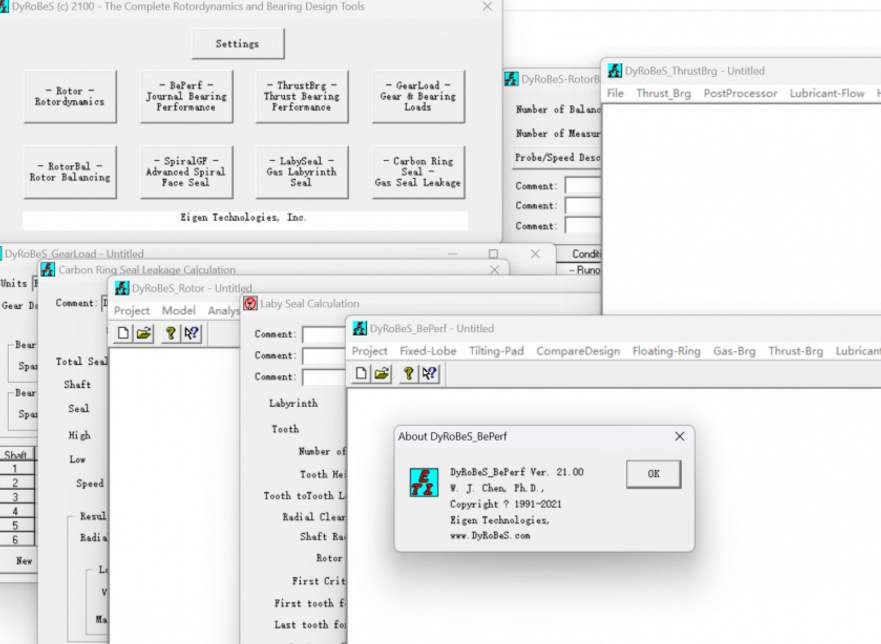The height and width of the screenshot is (644, 881).
Task: Open Project menu in DyRoBeS_BePerf
Action: coord(370,351)
